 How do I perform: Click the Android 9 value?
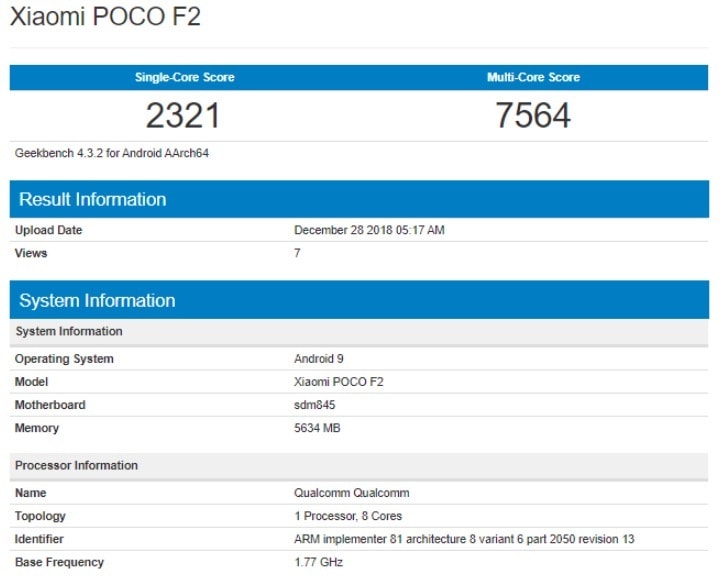(x=319, y=359)
